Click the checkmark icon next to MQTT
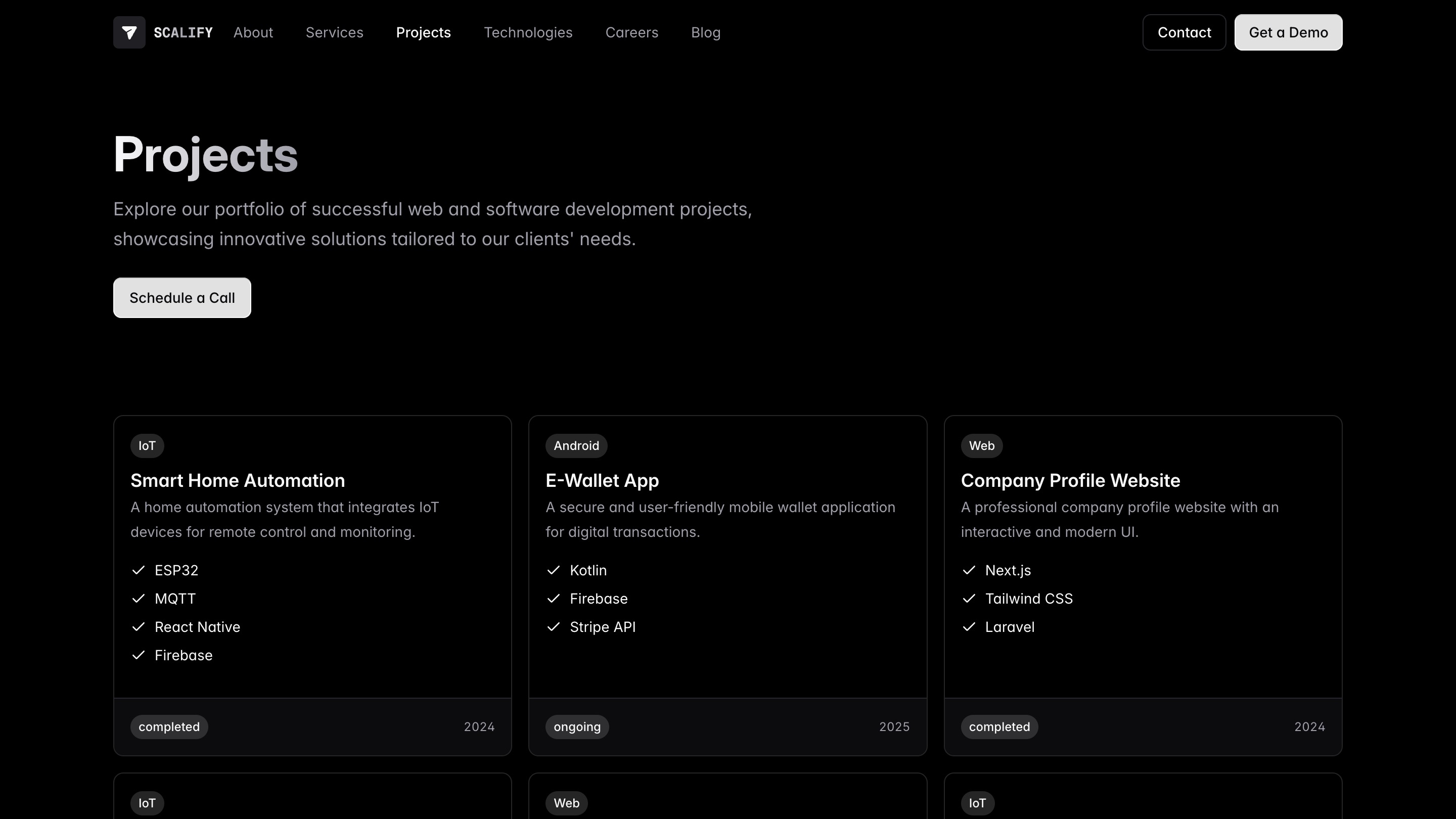The height and width of the screenshot is (819, 1456). (139, 598)
